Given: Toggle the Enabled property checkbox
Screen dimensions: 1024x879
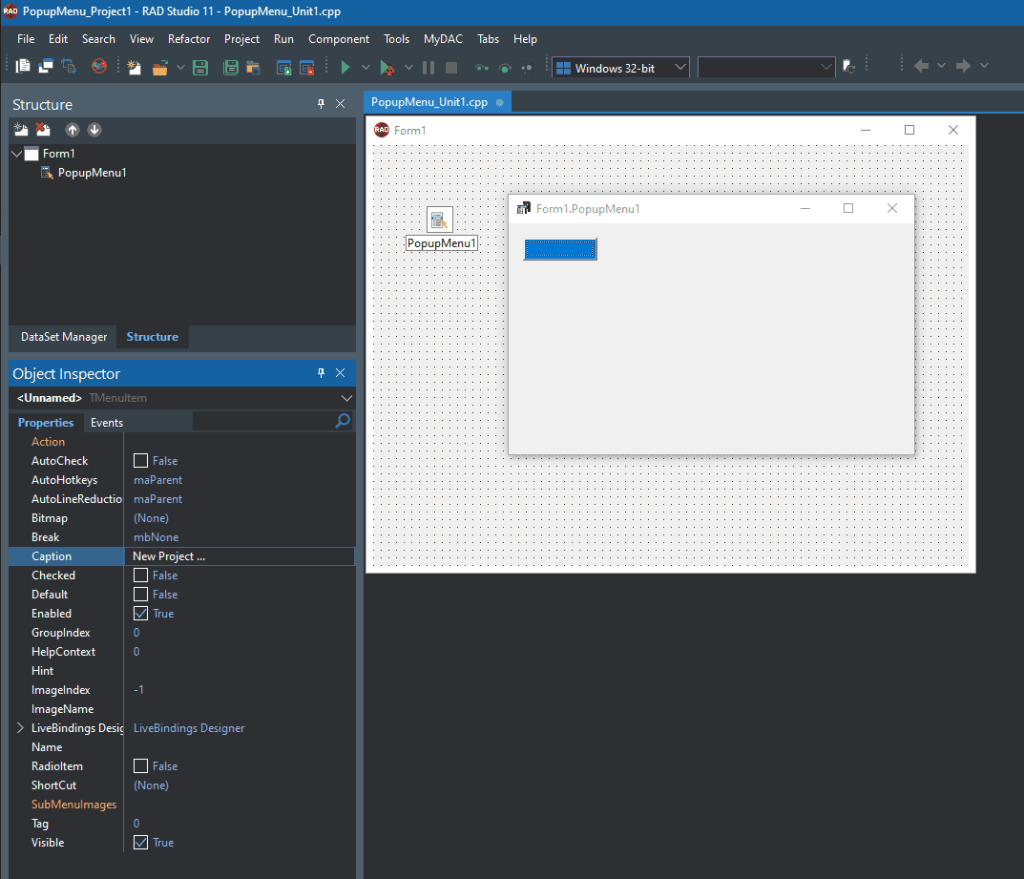Looking at the screenshot, I should coord(140,613).
